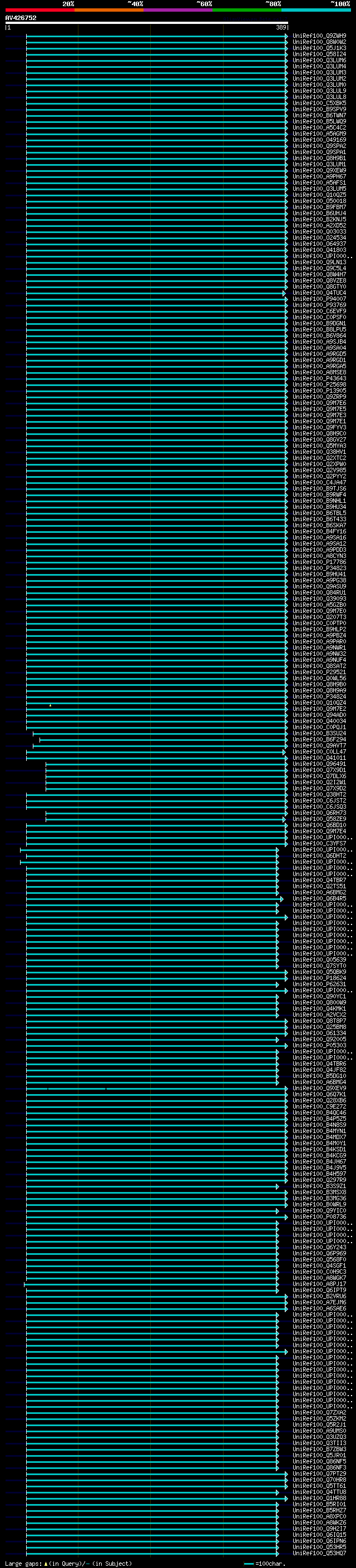This screenshot has width=356, height=1568.
Task: Select hit label UniRef100_B9SPV9
Action: (x=319, y=110)
